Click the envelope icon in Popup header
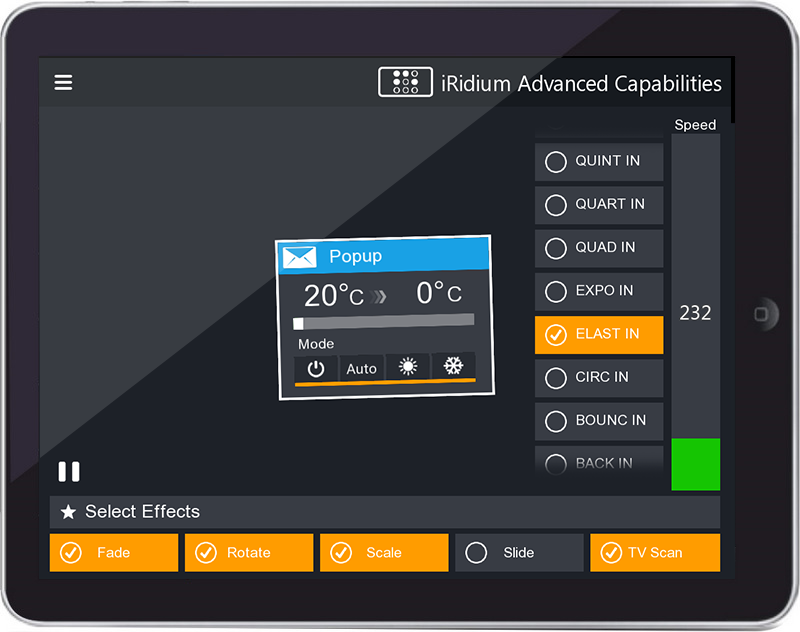This screenshot has height=632, width=800. [299, 257]
